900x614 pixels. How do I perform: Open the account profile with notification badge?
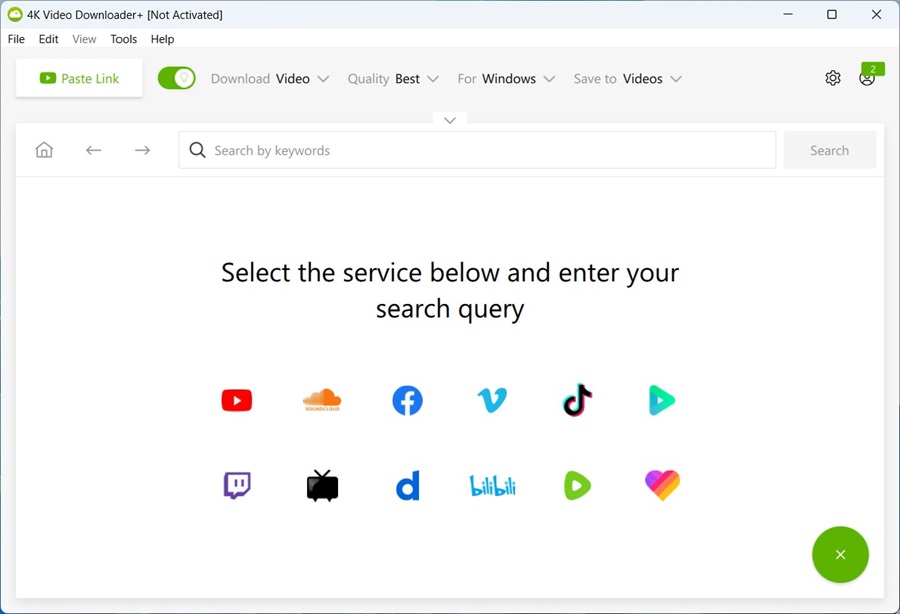click(866, 78)
